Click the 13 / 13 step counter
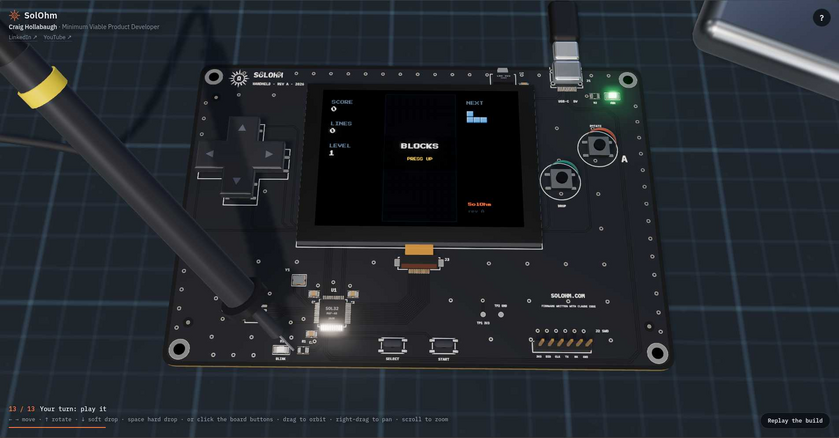The width and height of the screenshot is (839, 438). [x=21, y=409]
